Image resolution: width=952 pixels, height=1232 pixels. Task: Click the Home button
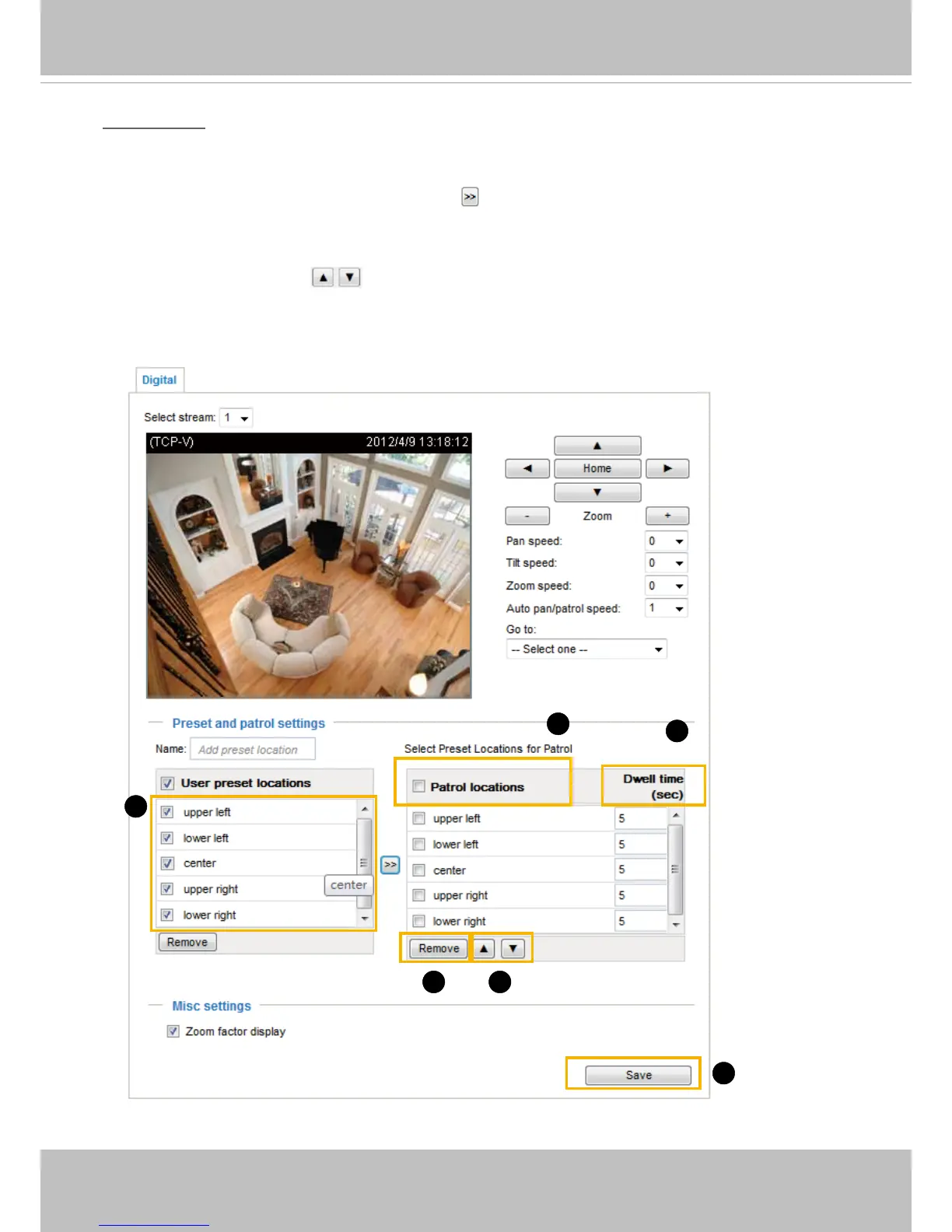point(597,469)
